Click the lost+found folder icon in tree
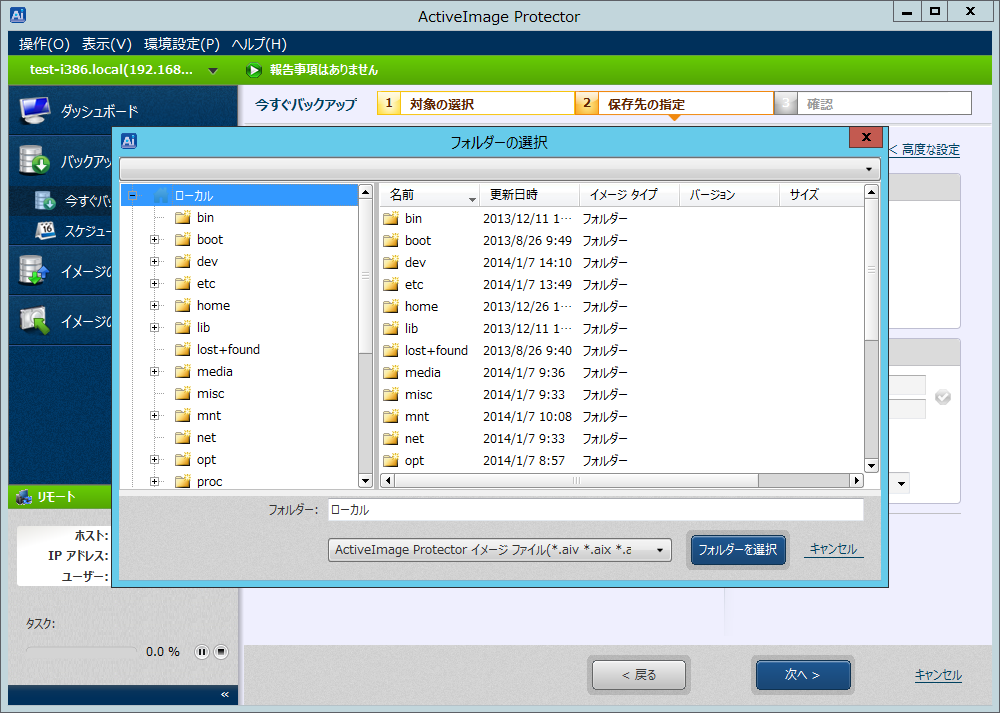This screenshot has height=713, width=1000. [183, 349]
